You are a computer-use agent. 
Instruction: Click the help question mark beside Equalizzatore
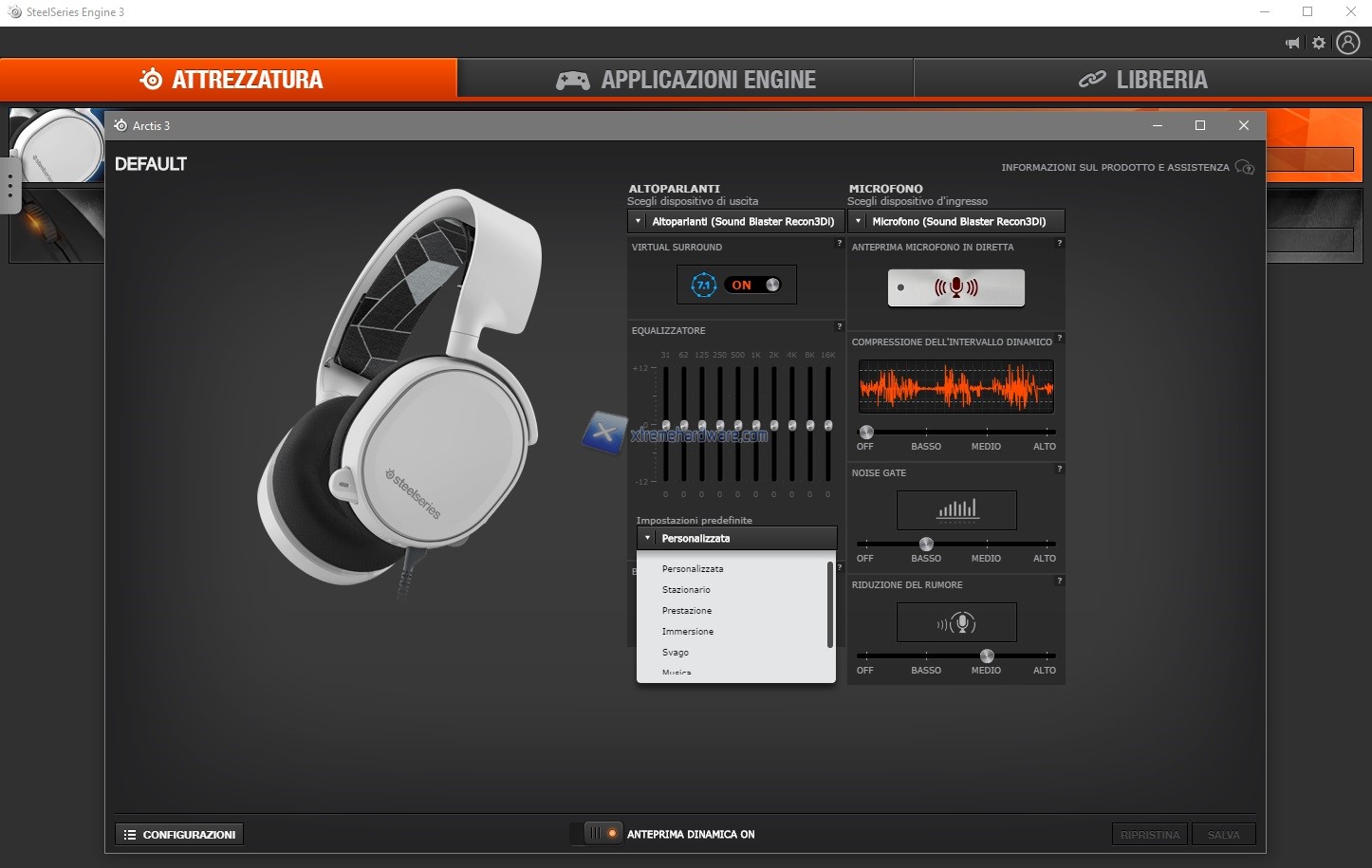coord(839,327)
